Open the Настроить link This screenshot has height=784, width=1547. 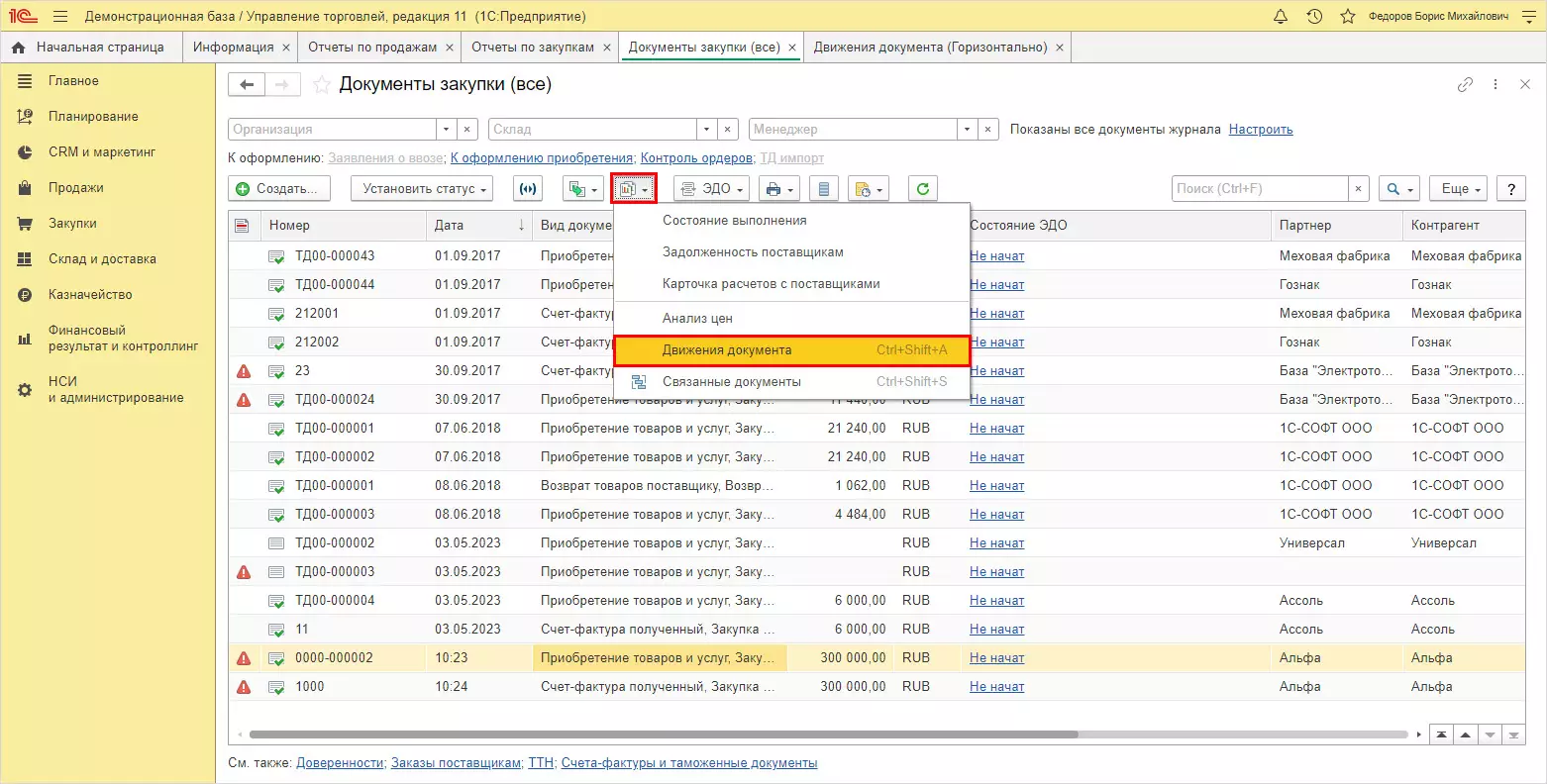pos(1260,130)
